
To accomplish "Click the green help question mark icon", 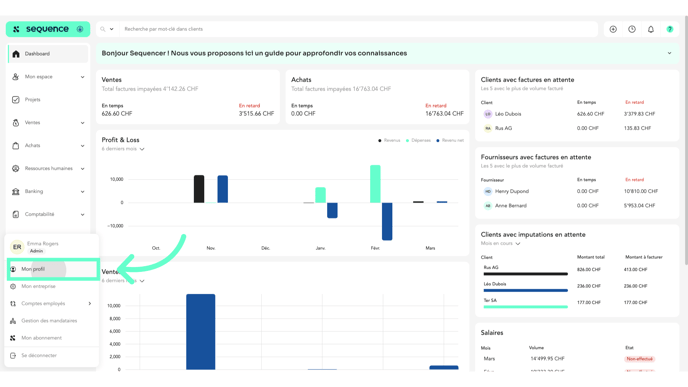I will point(670,29).
